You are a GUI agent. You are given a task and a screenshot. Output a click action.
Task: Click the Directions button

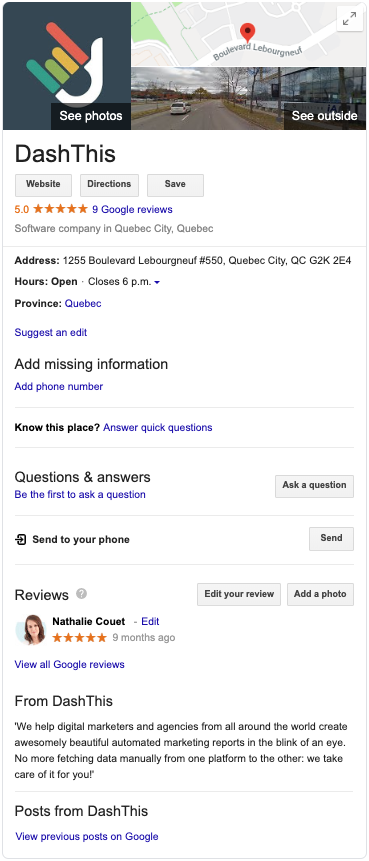[x=109, y=185]
